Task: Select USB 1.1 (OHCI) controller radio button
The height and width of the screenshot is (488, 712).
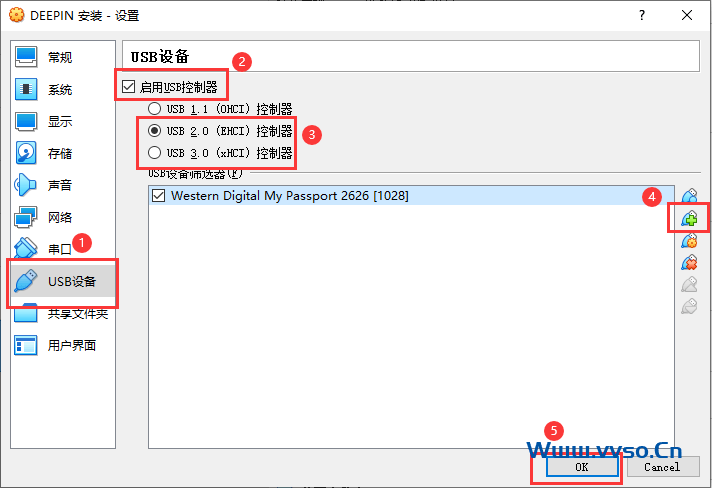Action: pyautogui.click(x=154, y=109)
